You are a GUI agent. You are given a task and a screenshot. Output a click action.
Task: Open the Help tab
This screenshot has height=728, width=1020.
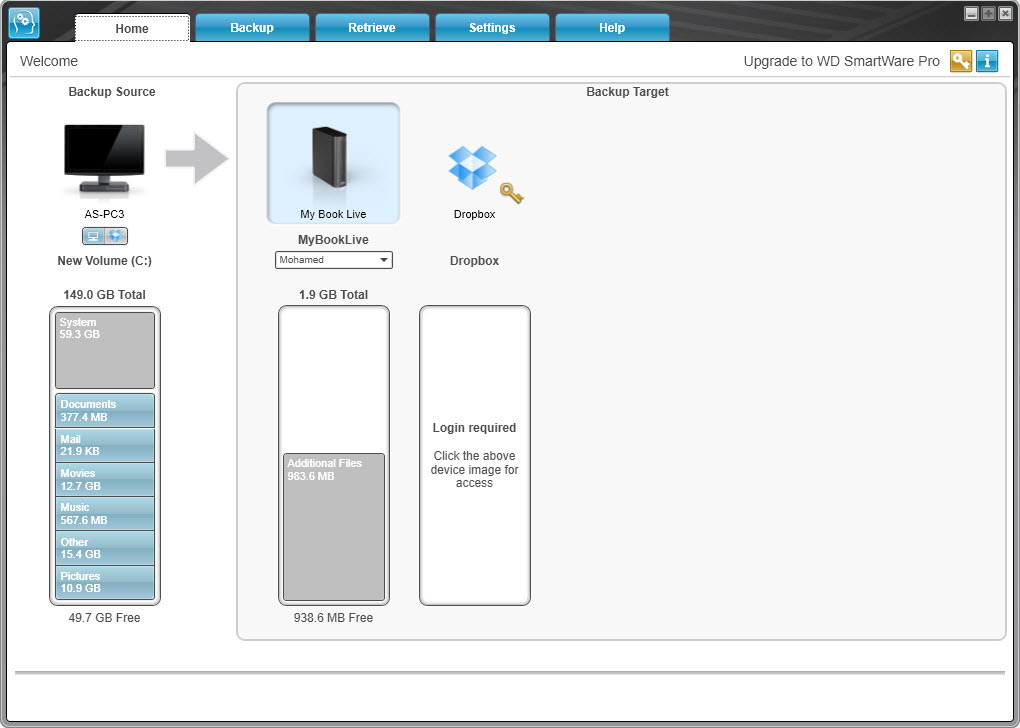(612, 27)
